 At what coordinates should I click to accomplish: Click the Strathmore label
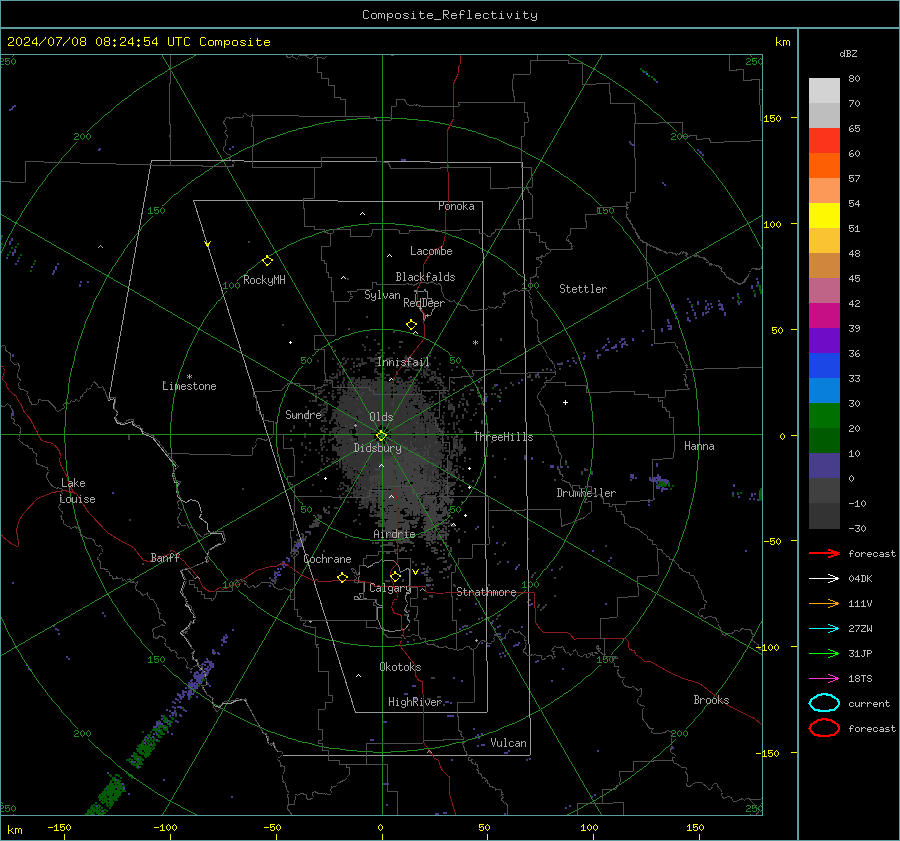pyautogui.click(x=486, y=592)
